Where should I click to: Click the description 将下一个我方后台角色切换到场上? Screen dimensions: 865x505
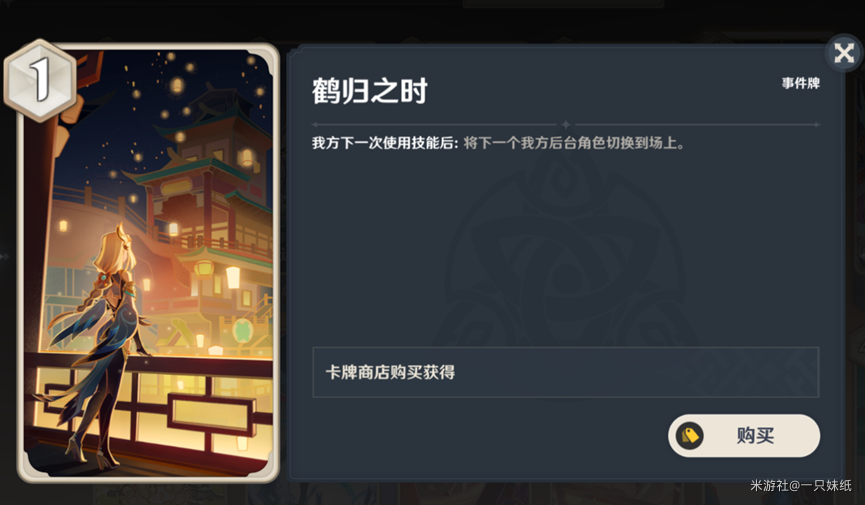coord(574,143)
